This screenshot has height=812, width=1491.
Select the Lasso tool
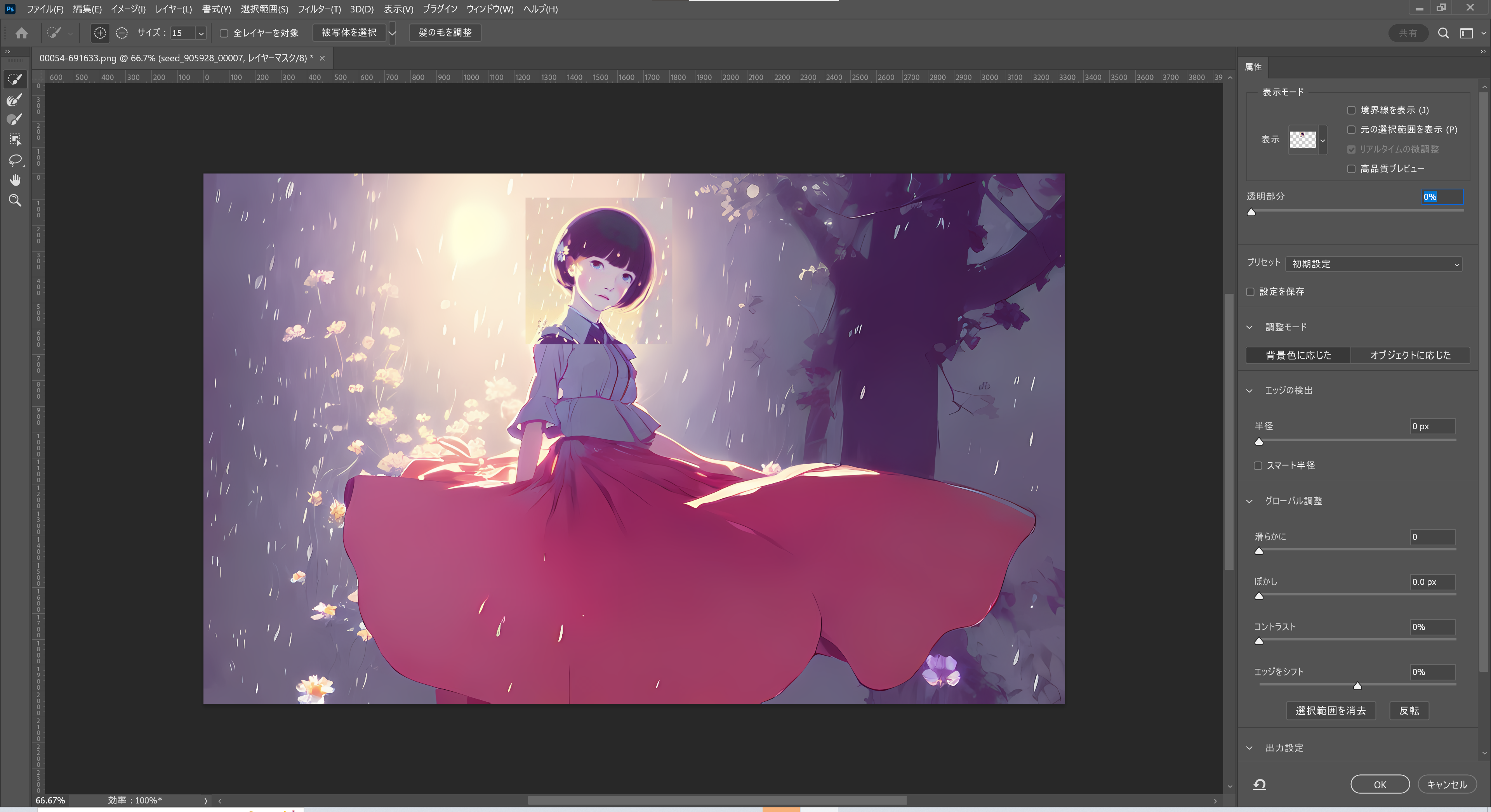coord(15,160)
